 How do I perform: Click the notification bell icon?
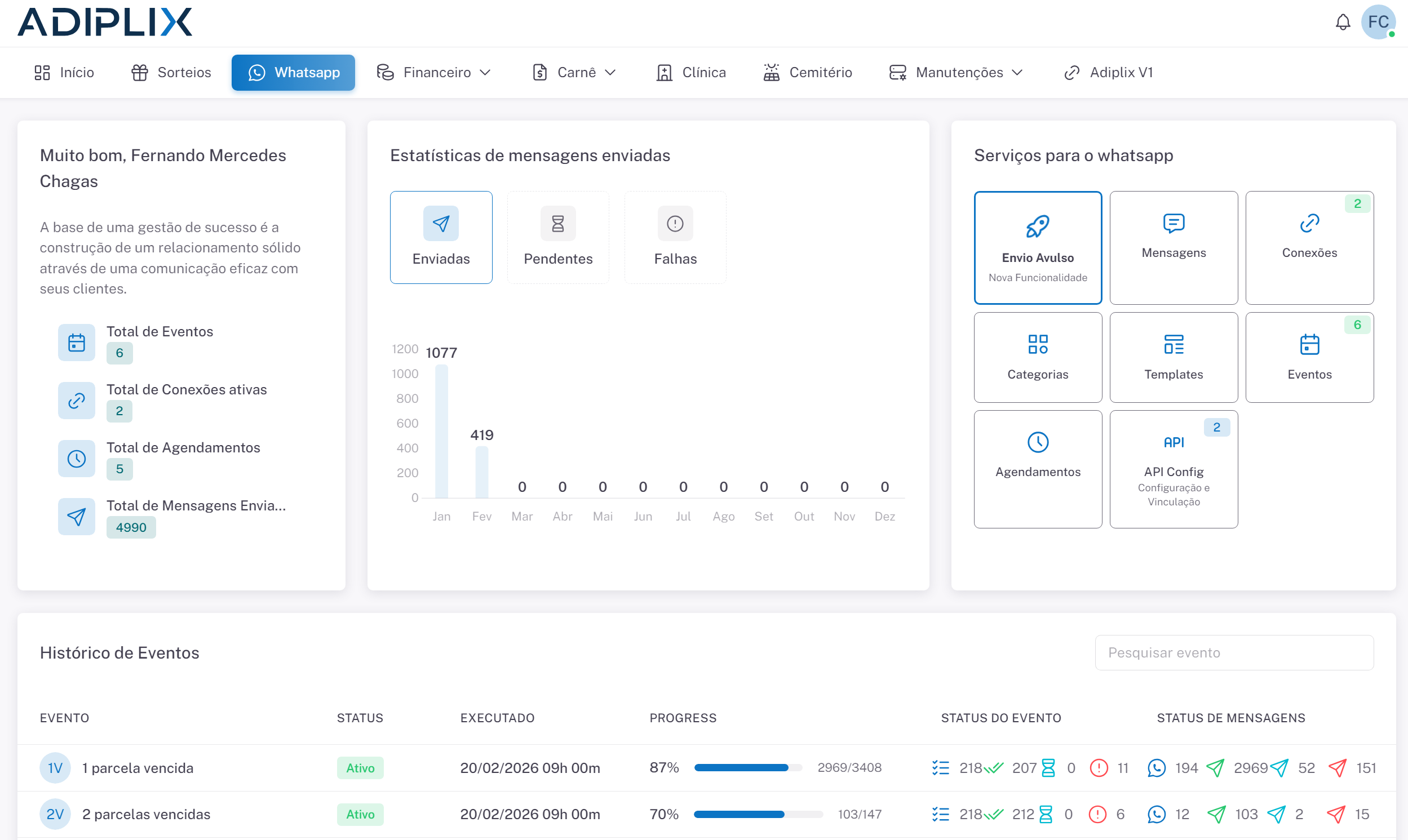1342,23
